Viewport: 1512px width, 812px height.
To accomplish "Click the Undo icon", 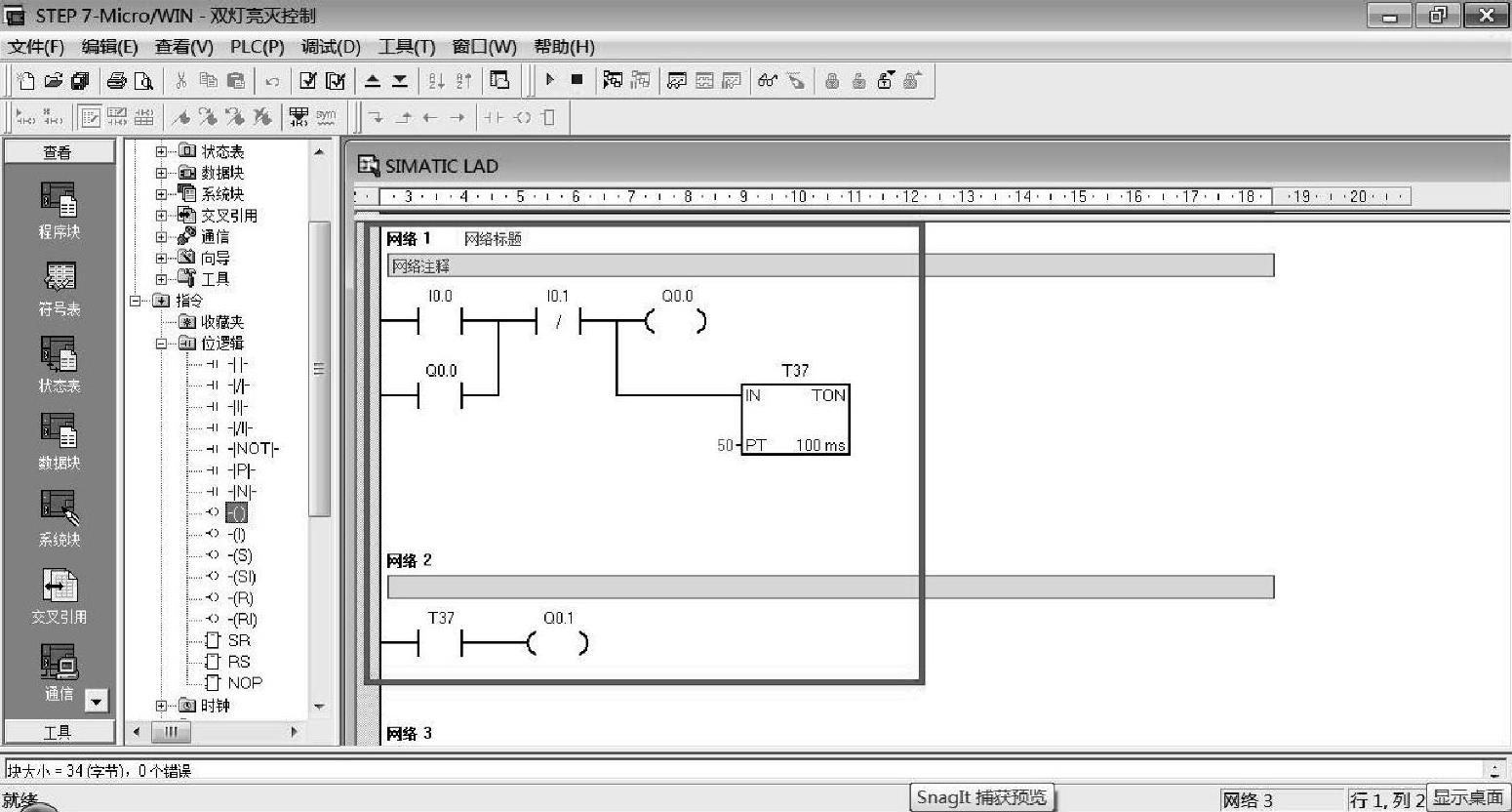I will [x=272, y=81].
